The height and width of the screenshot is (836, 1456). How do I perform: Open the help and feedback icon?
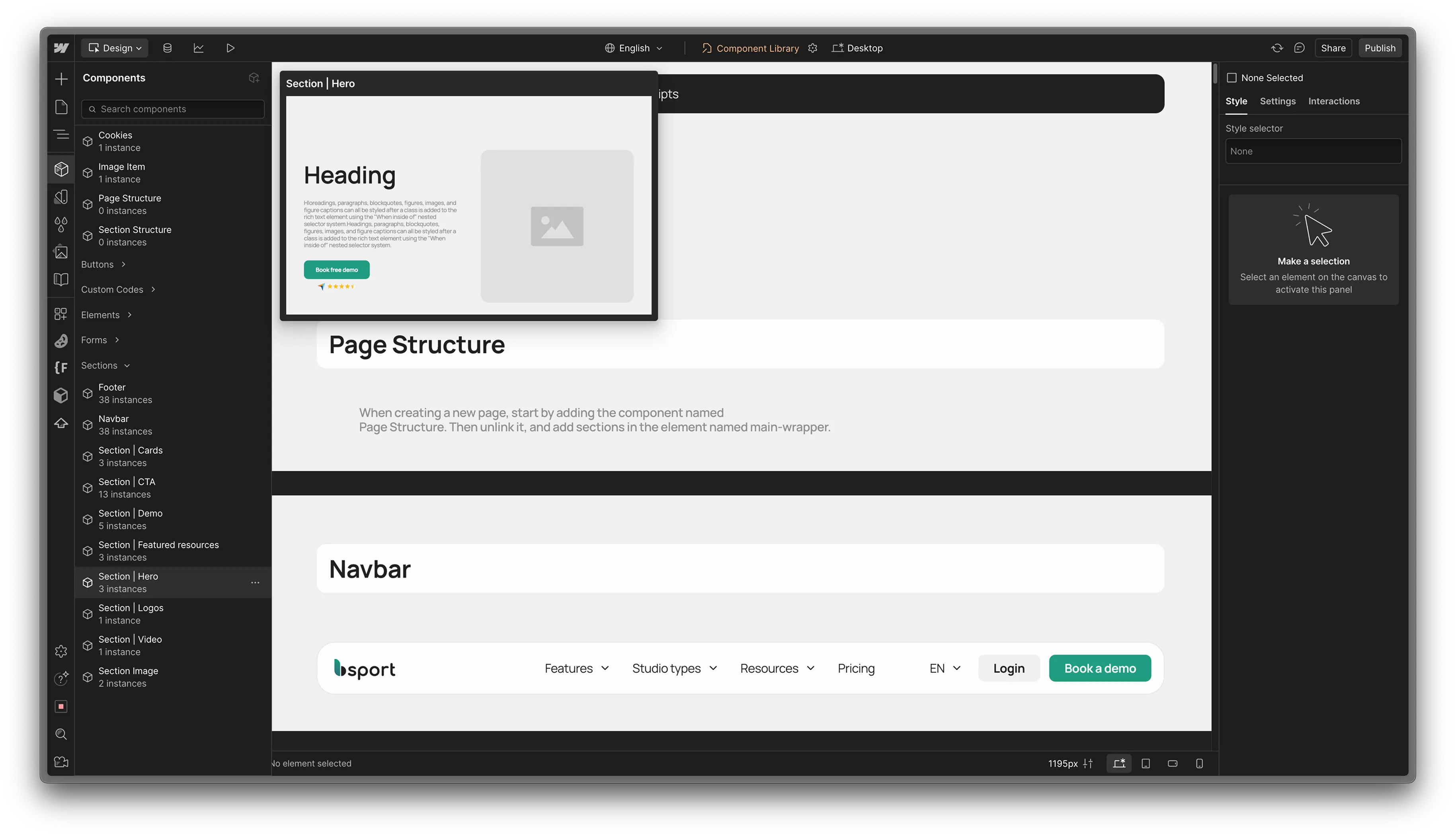(x=61, y=679)
